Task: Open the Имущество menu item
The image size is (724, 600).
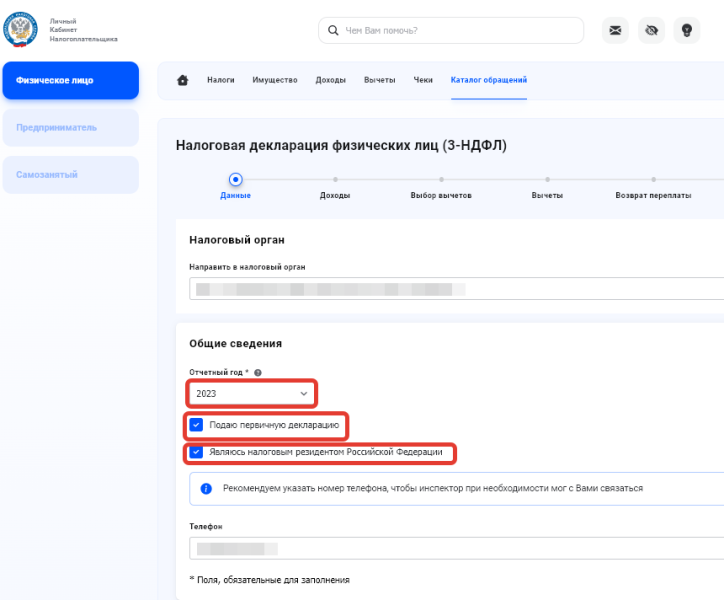Action: (275, 80)
